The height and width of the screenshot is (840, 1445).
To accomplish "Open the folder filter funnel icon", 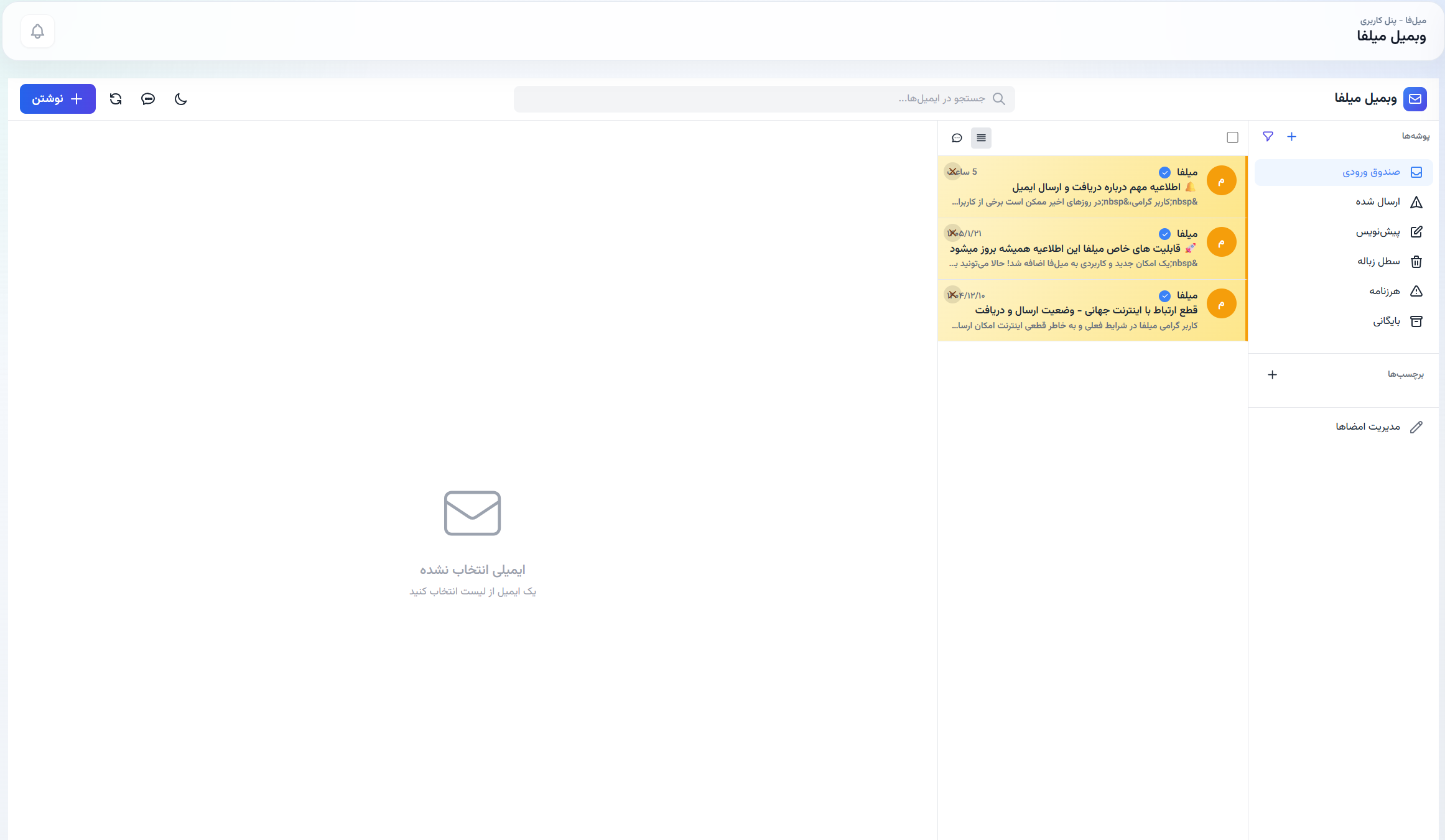I will point(1268,136).
